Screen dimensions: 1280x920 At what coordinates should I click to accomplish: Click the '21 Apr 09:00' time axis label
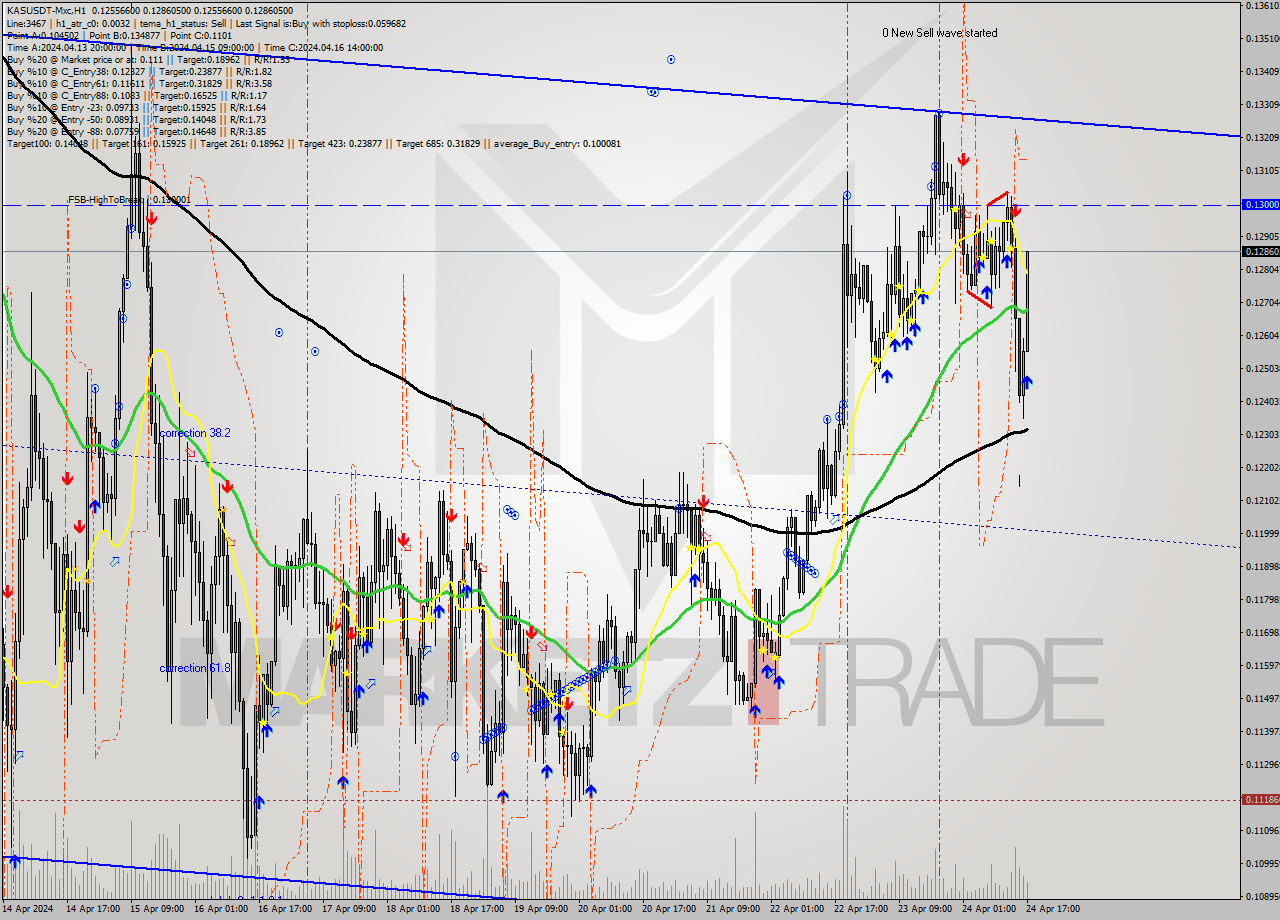coord(731,909)
